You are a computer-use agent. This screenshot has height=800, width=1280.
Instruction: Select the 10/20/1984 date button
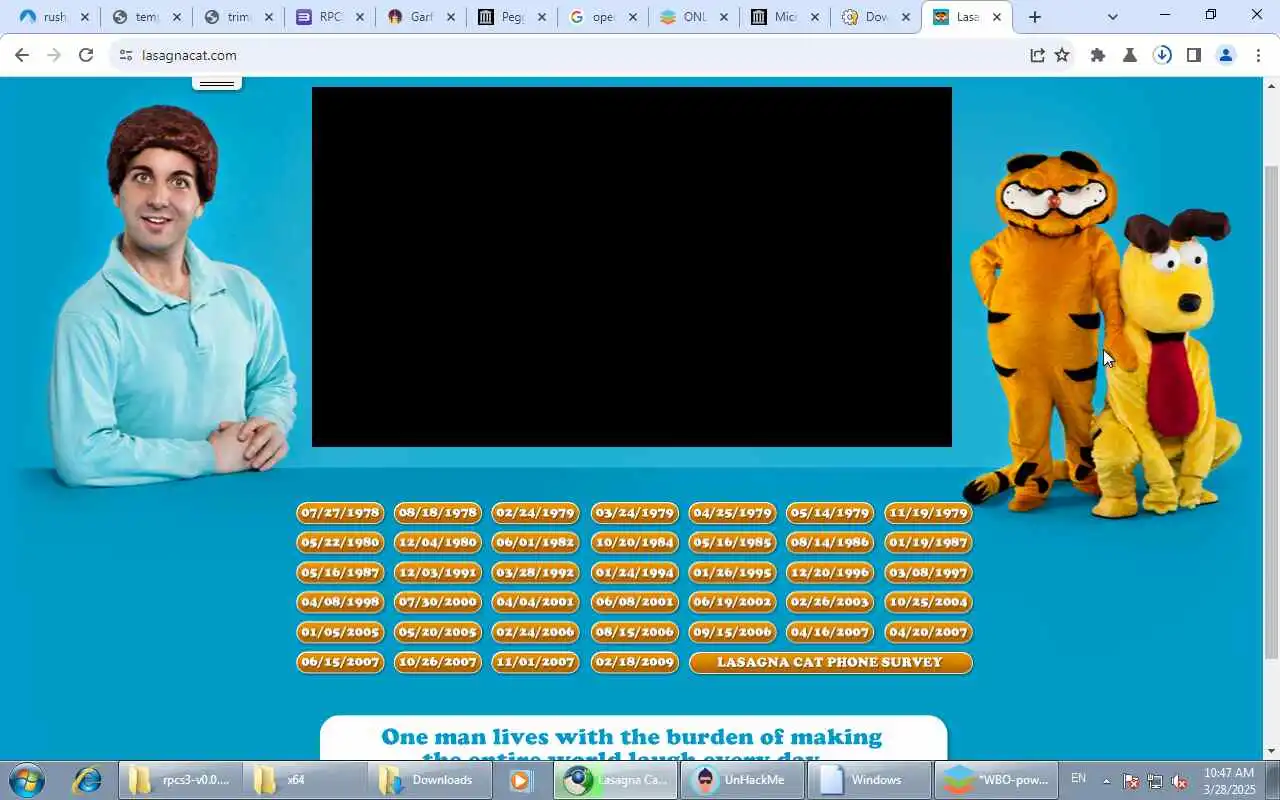[634, 543]
